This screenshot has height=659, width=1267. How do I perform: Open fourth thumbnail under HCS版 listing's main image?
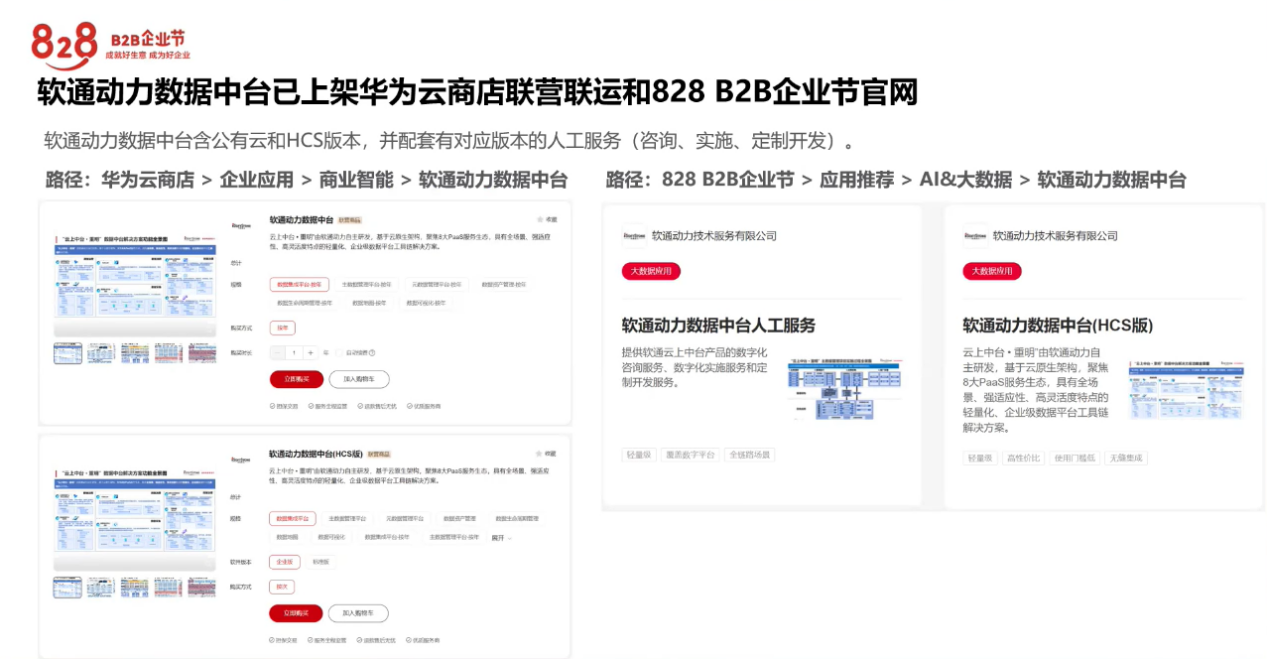click(x=167, y=587)
